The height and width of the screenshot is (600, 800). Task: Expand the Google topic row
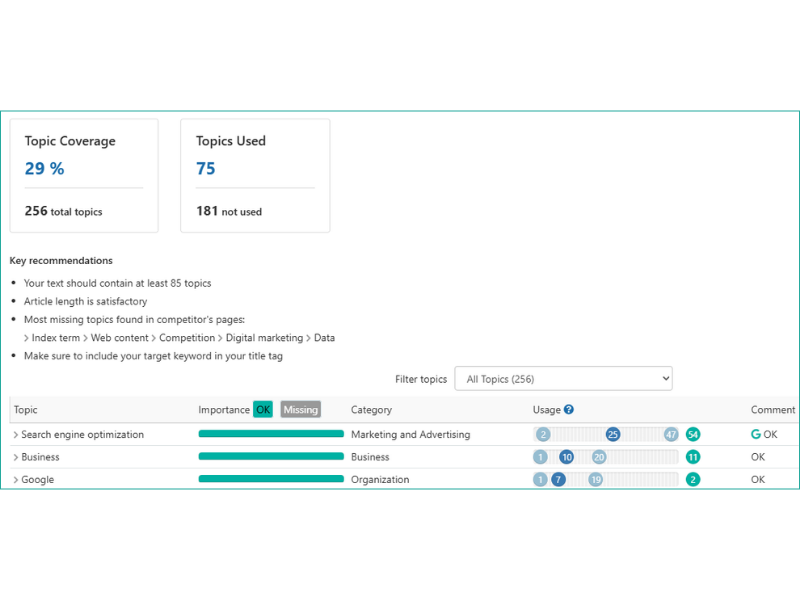coord(16,480)
